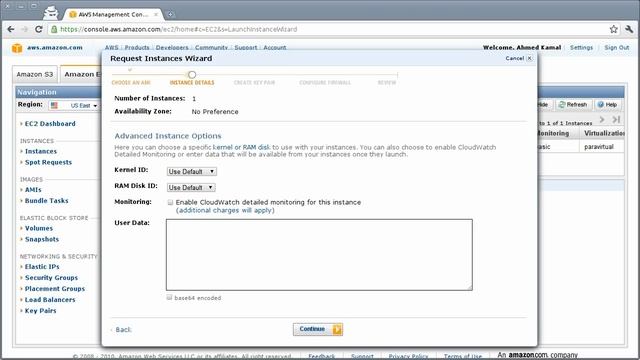Click the browser back arrow

11,29
